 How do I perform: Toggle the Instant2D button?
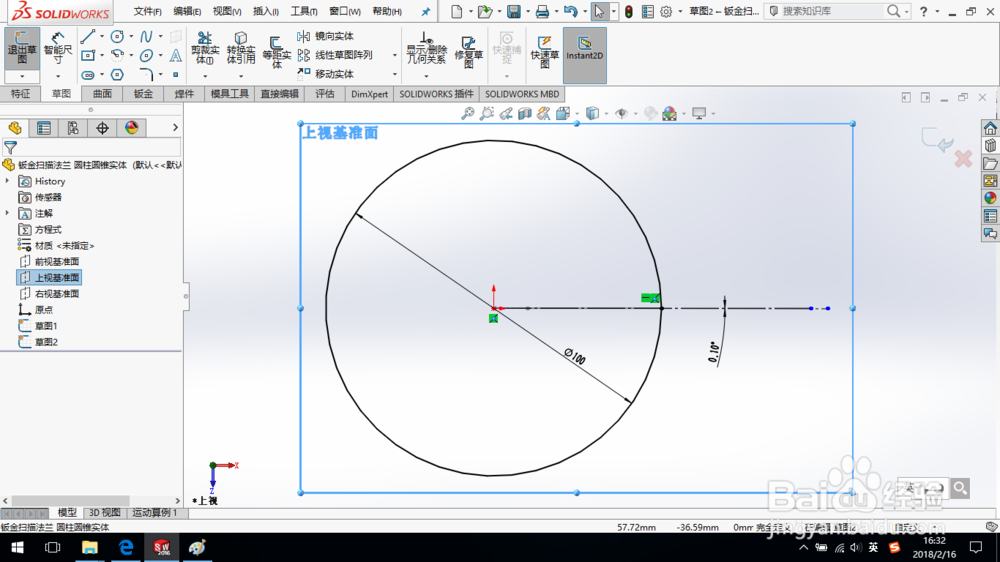point(584,55)
